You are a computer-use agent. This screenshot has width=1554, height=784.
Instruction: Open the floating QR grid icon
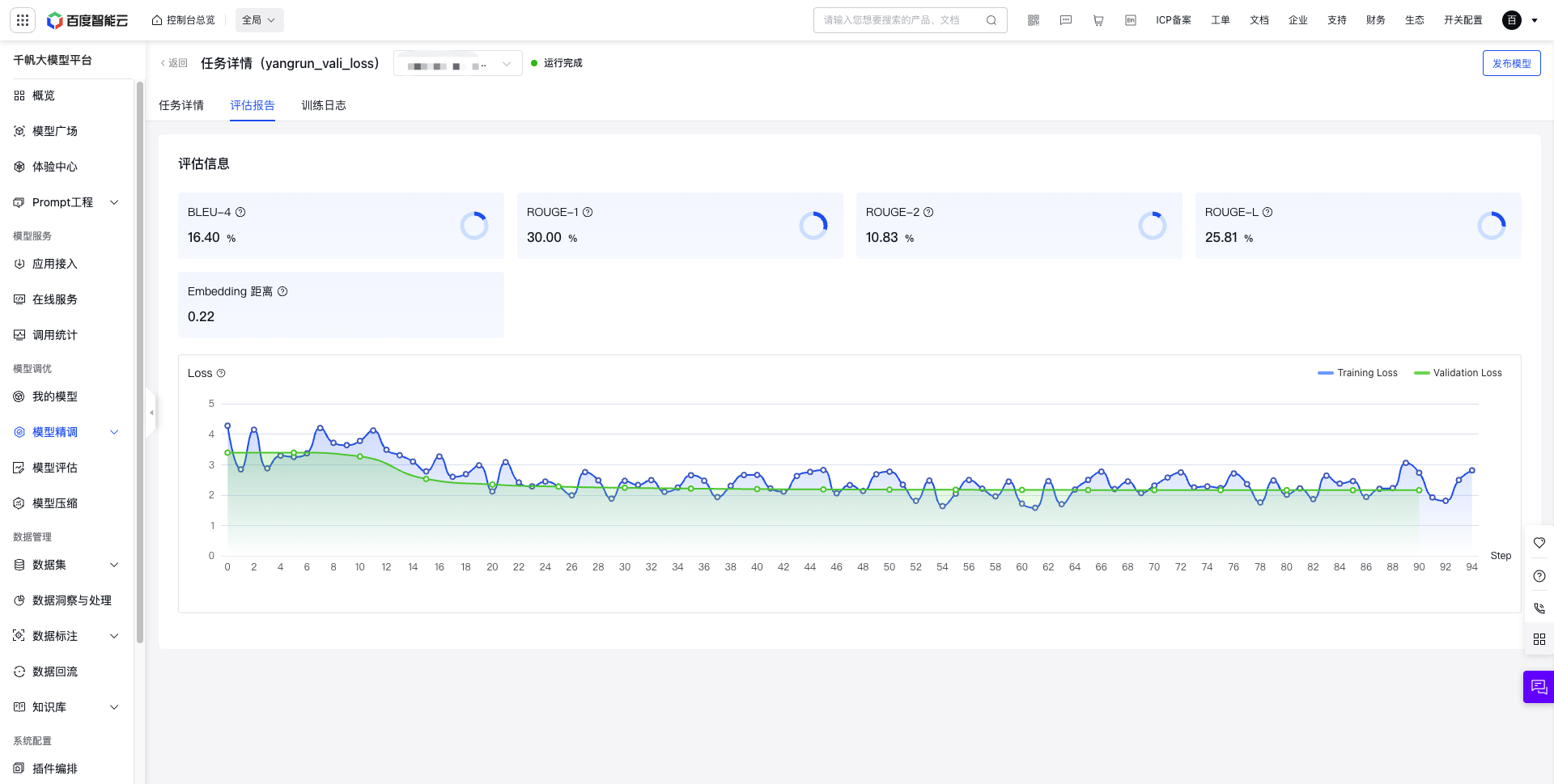coord(1539,639)
